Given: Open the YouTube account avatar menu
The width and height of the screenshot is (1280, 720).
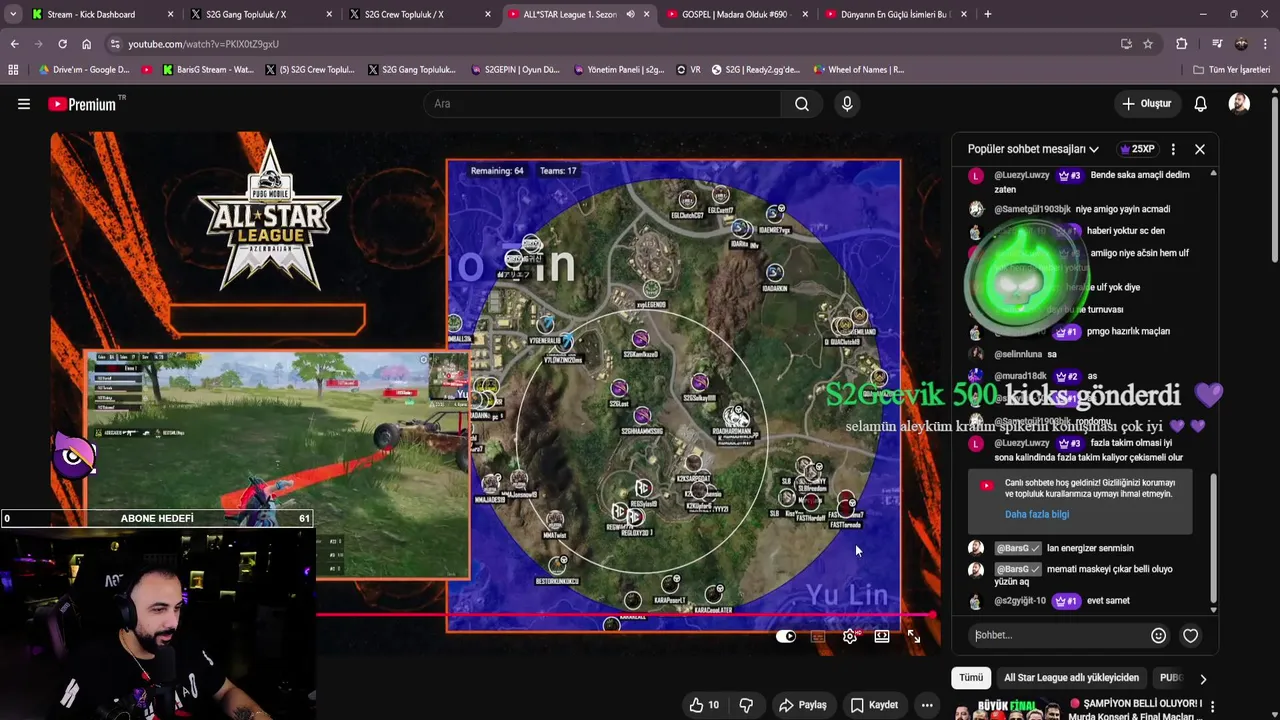Looking at the screenshot, I should [x=1239, y=104].
